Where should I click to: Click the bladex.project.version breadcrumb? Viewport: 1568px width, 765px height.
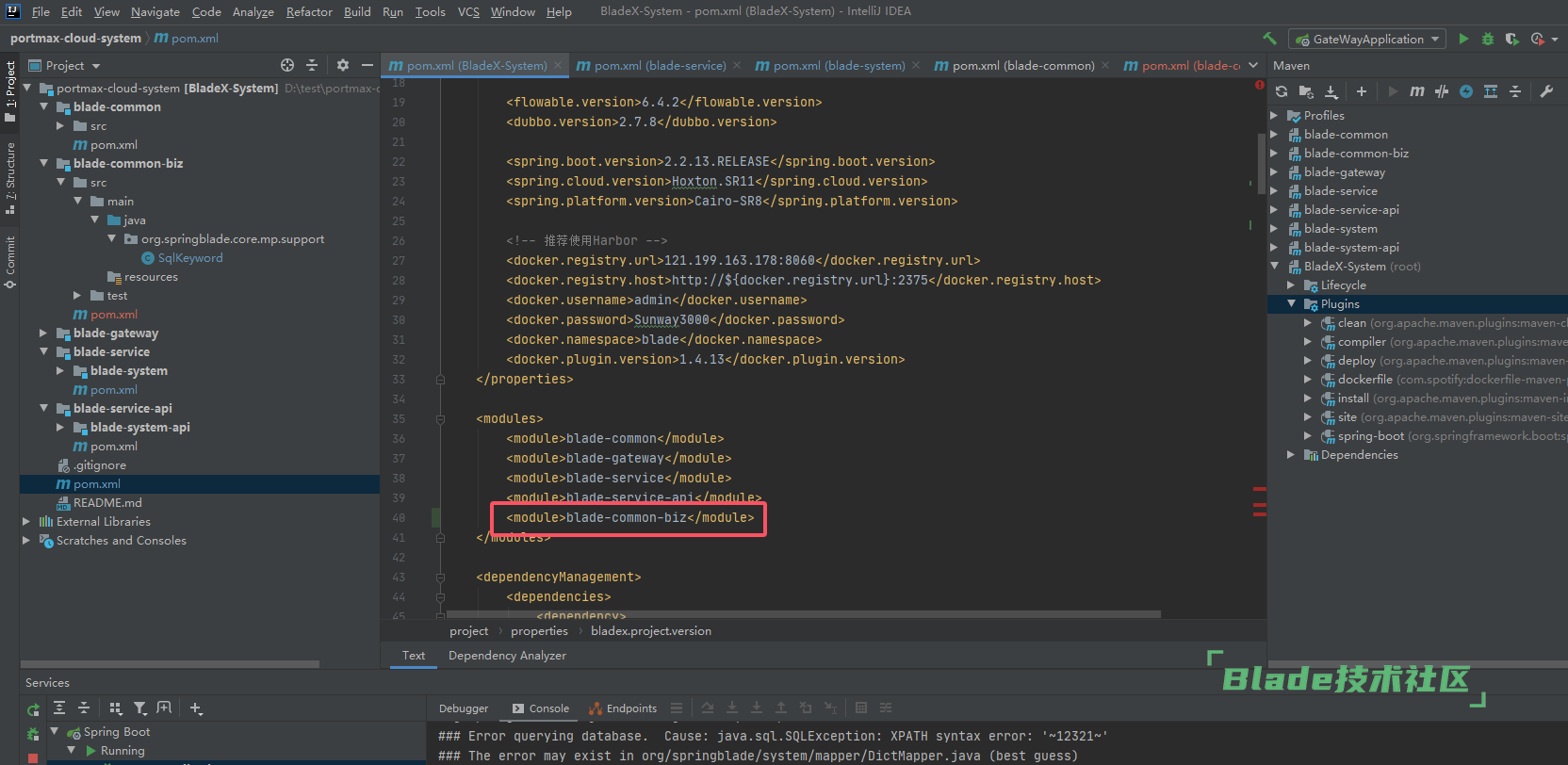(x=650, y=630)
